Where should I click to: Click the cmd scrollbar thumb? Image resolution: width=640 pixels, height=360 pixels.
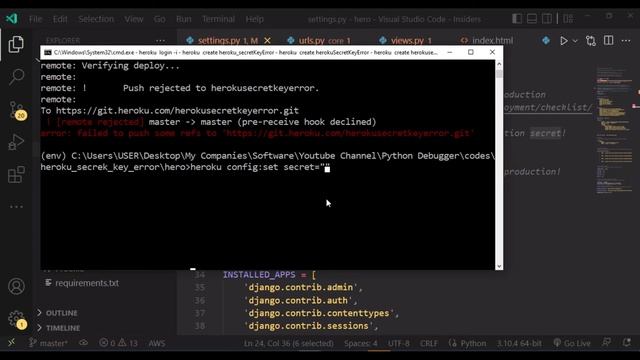[499, 74]
